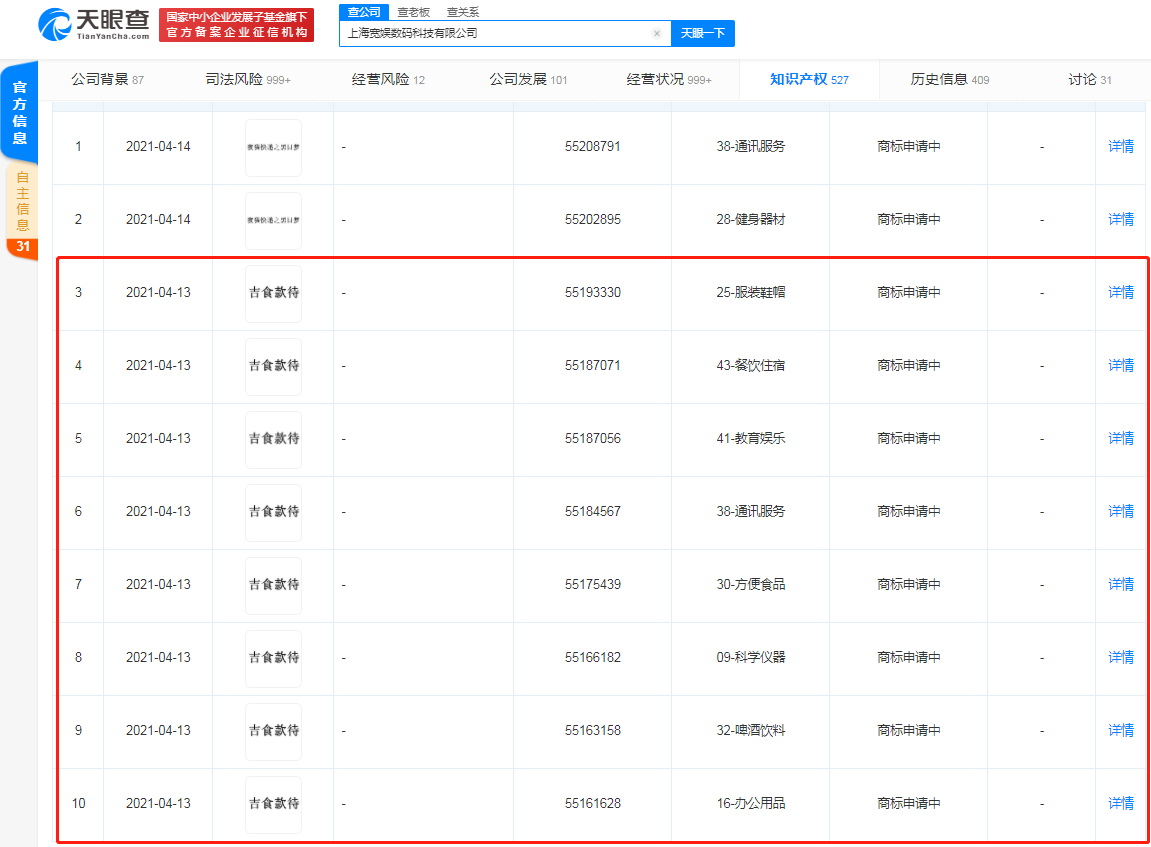The width and height of the screenshot is (1151, 847).
Task: Open trademark image thumbnail in row 2
Action: [273, 220]
